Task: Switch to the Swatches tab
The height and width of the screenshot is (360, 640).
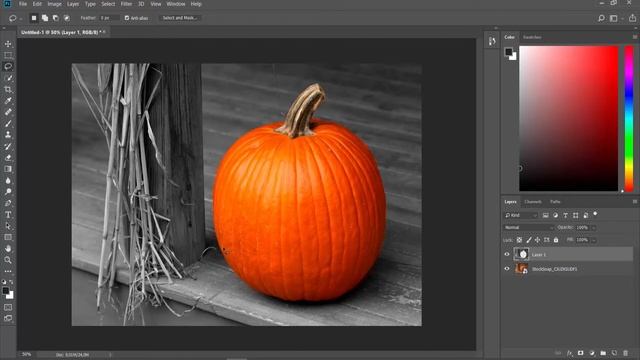Action: coord(532,37)
